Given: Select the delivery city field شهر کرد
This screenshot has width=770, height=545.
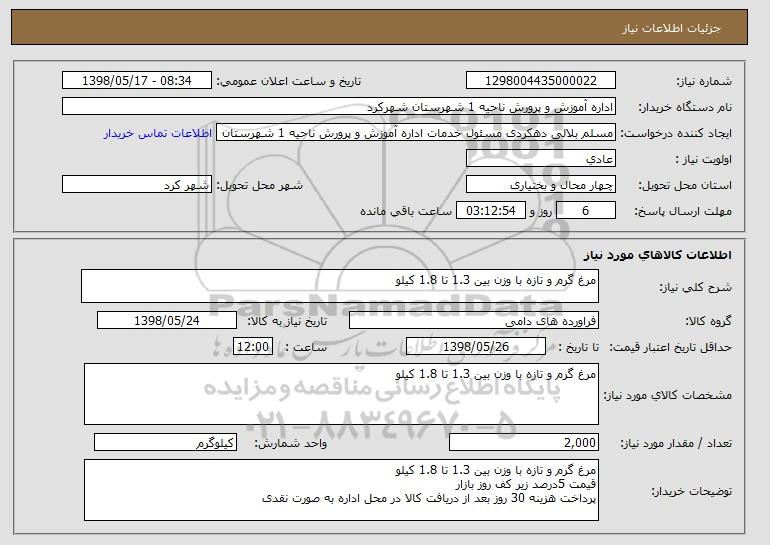Looking at the screenshot, I should pyautogui.click(x=137, y=185).
